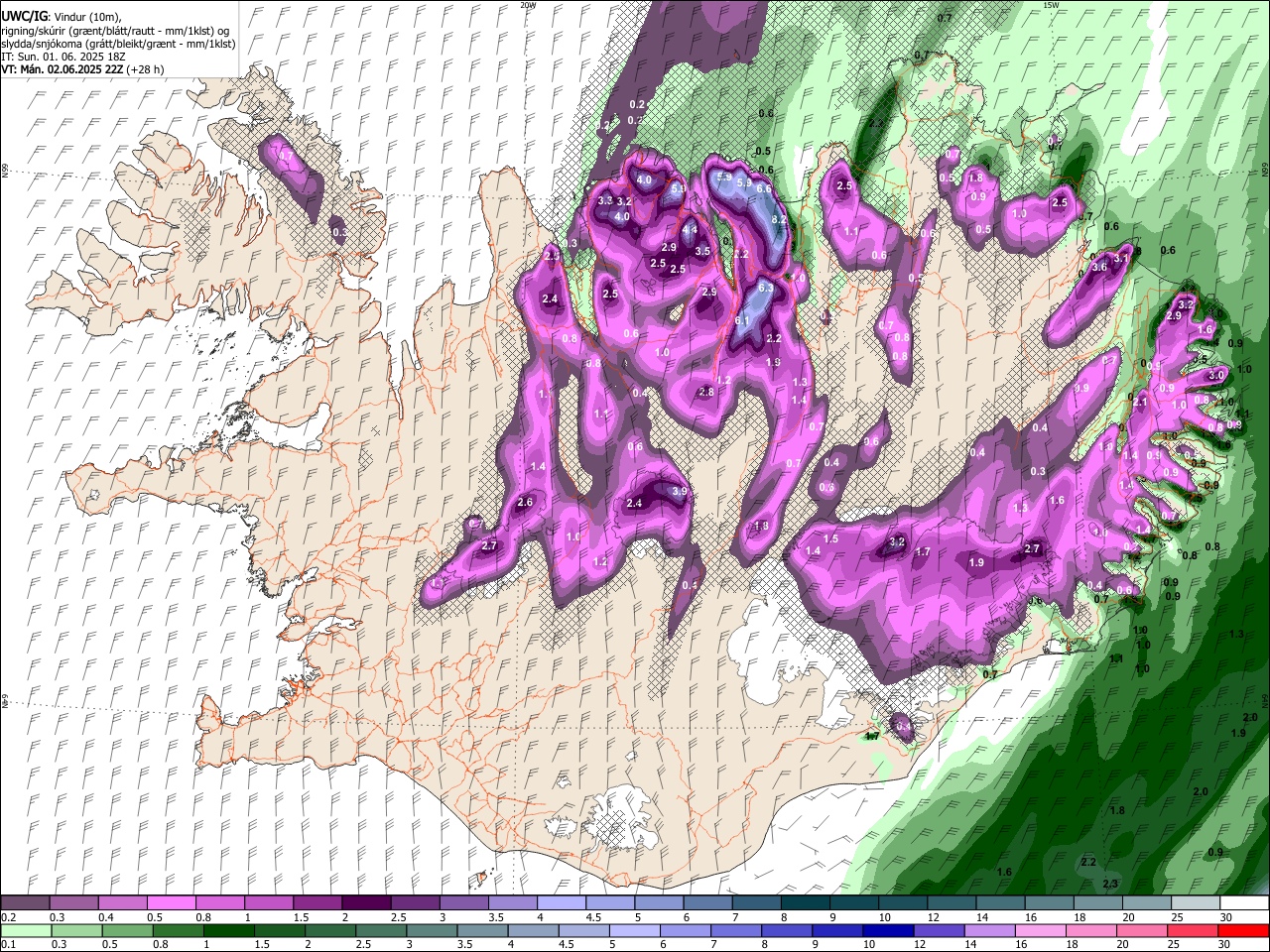1270x952 pixels.
Task: Click the '6.3' snowfall value on the map
Action: tap(766, 288)
